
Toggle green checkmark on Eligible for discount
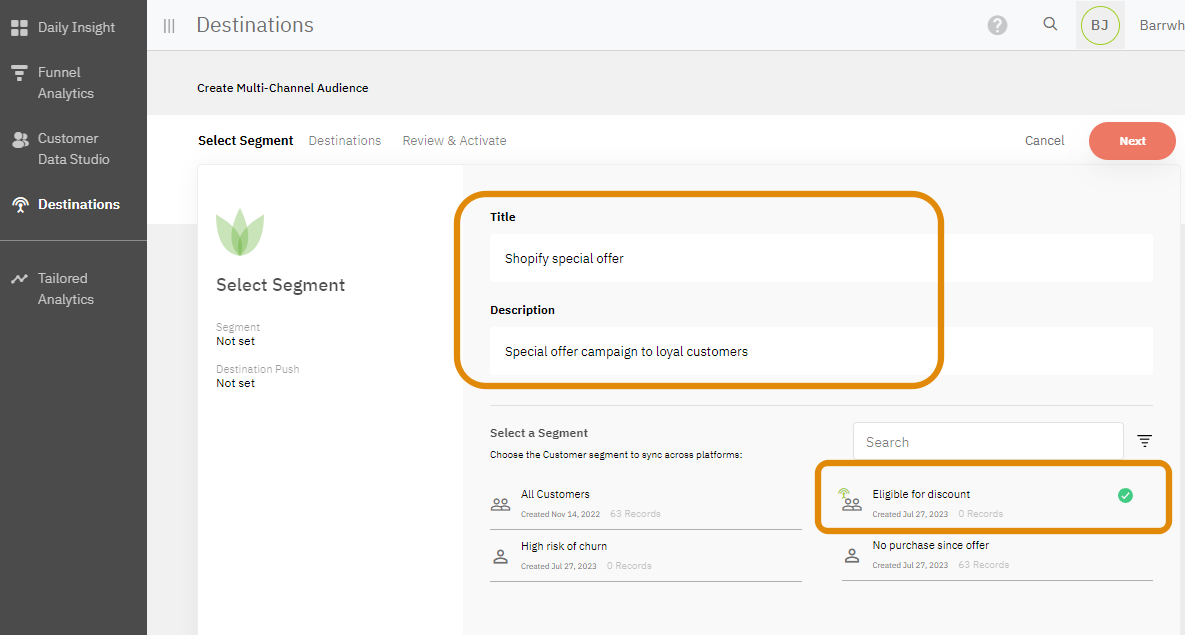[x=1125, y=495]
